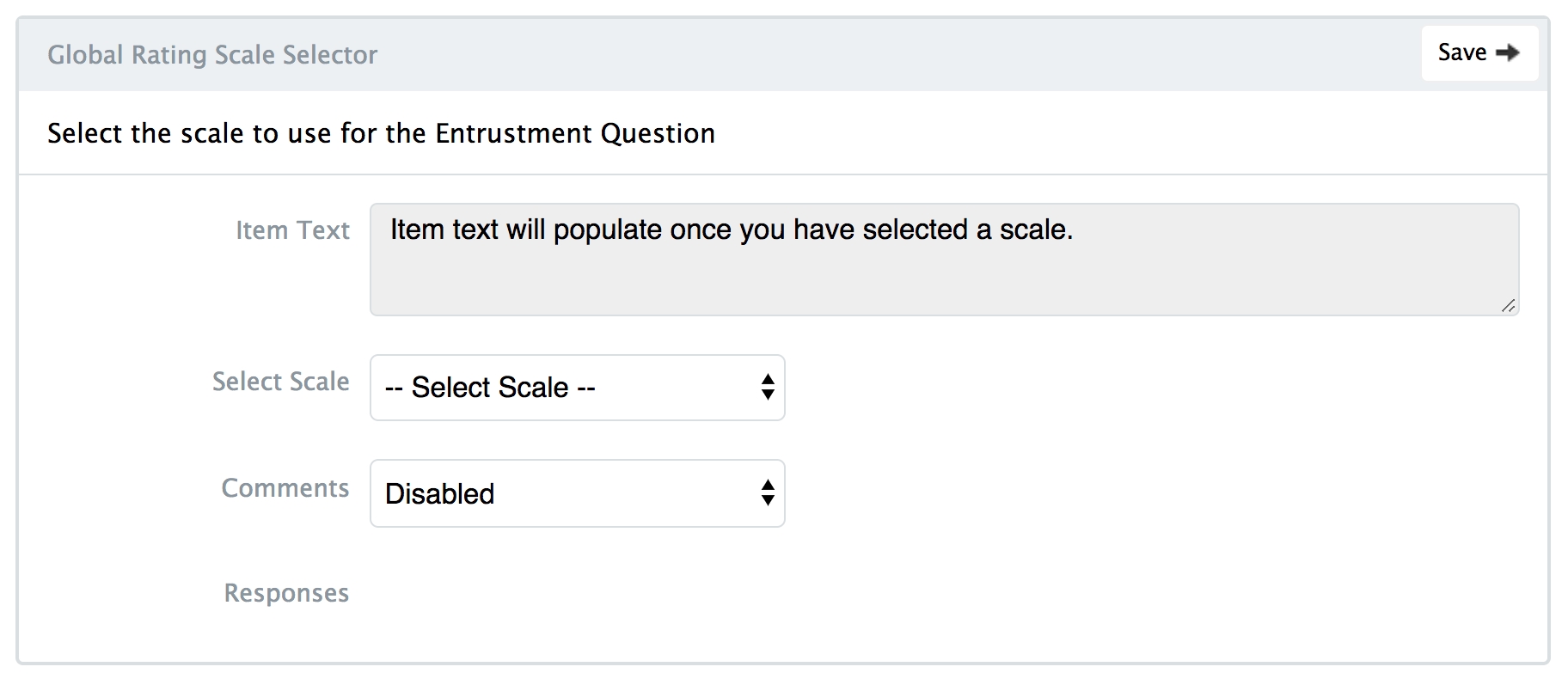Click the word "Save" in the header
The height and width of the screenshot is (679, 1568).
tap(1461, 52)
